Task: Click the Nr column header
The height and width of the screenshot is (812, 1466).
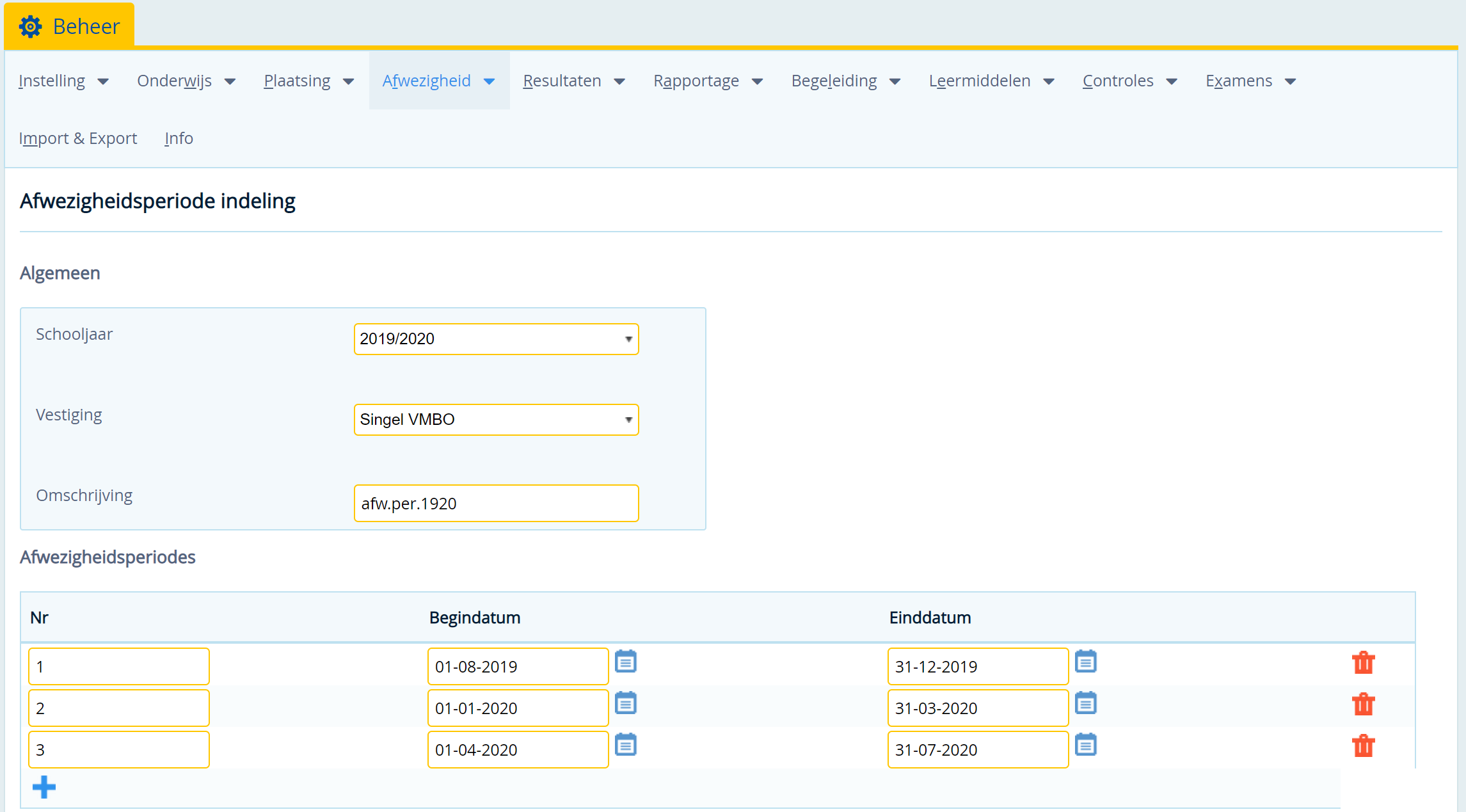Action: [x=39, y=617]
